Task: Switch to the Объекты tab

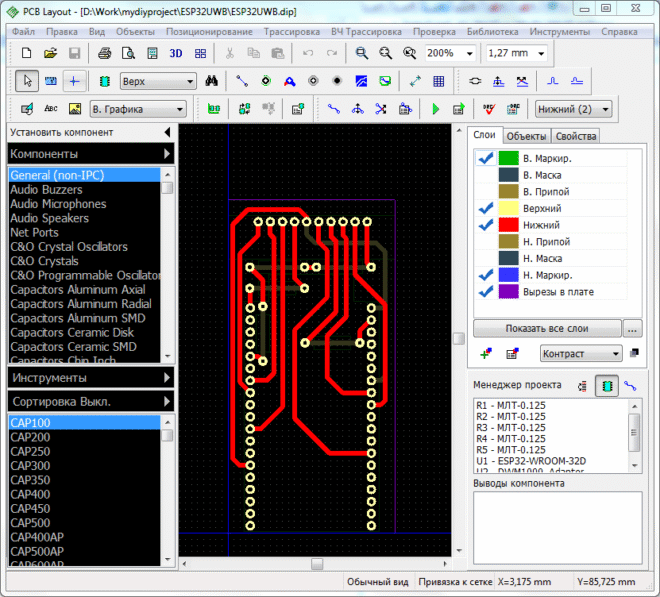Action: 526,136
